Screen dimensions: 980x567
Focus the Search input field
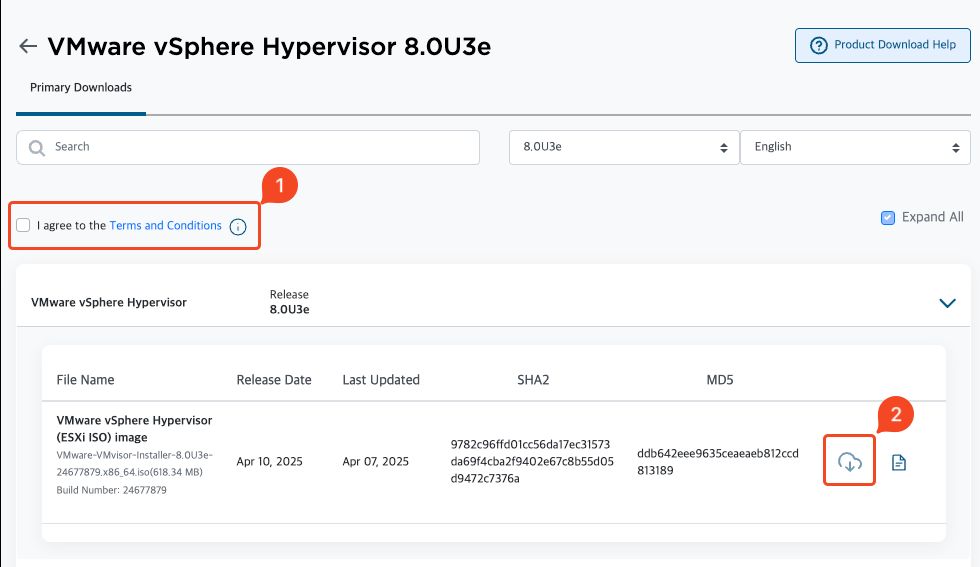point(248,147)
